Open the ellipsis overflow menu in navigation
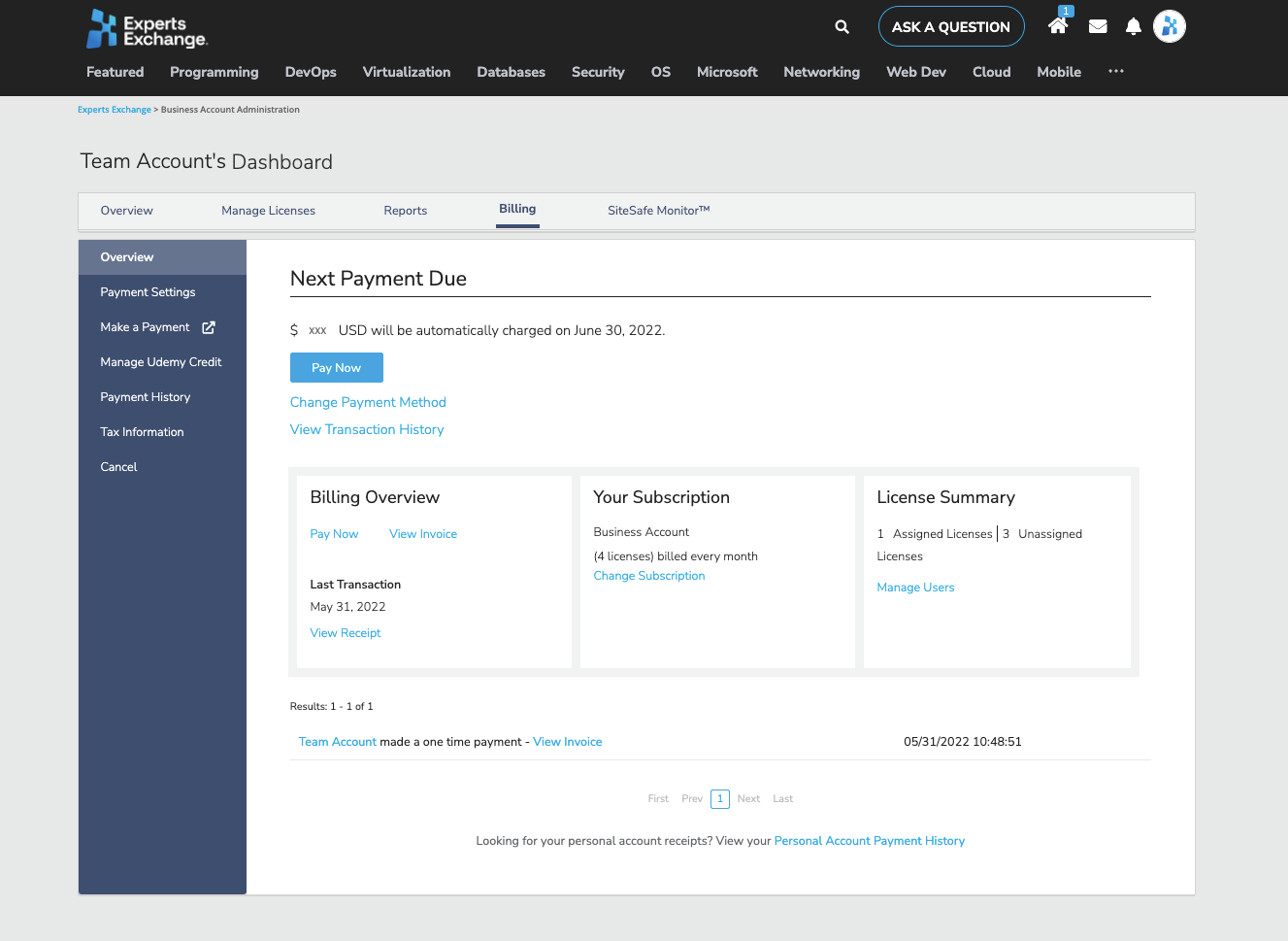1288x941 pixels. pyautogui.click(x=1115, y=71)
